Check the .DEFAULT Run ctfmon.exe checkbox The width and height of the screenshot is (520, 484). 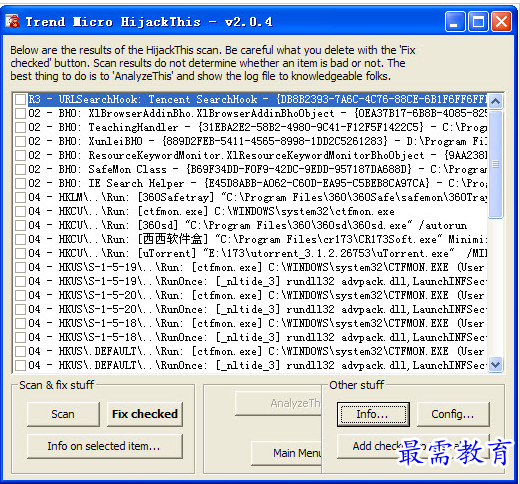coord(21,351)
